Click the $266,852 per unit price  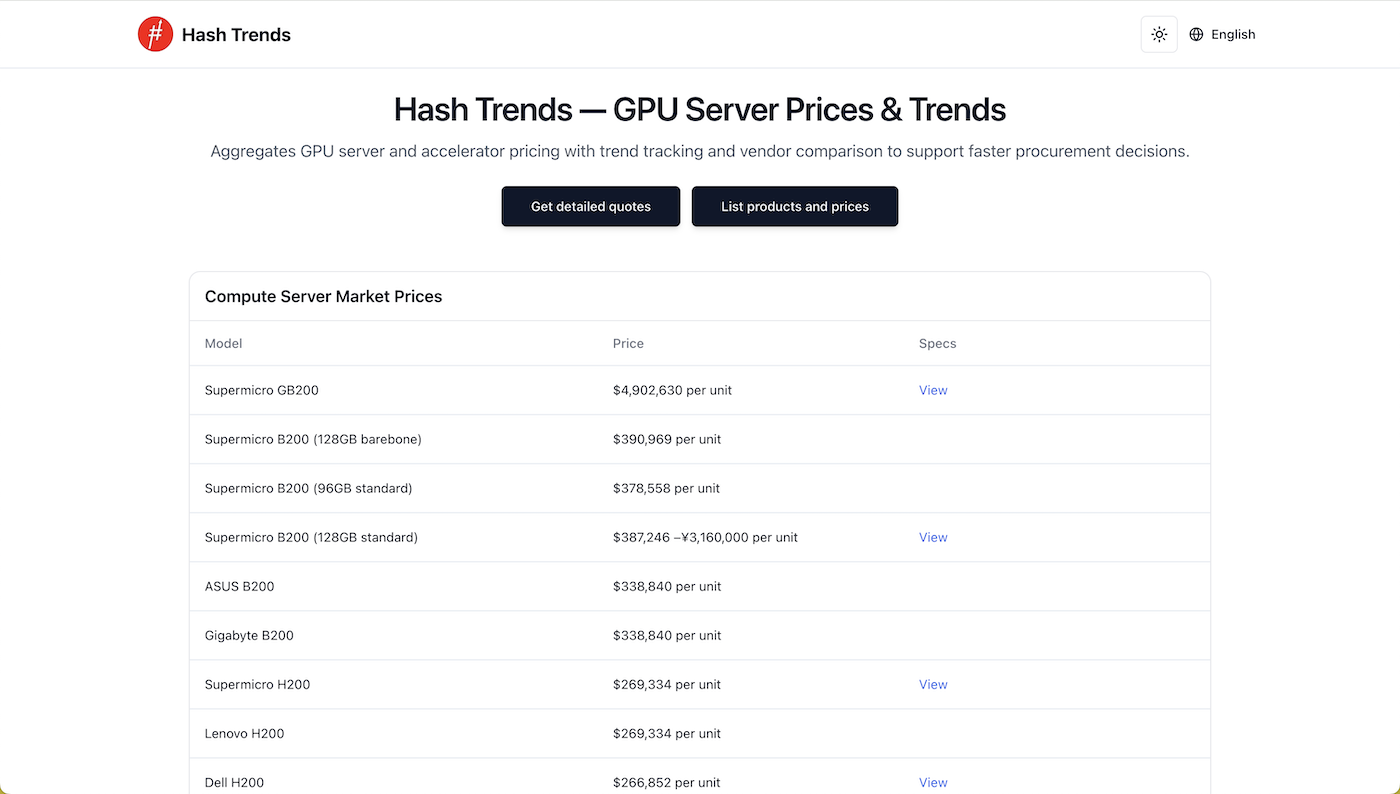[667, 782]
